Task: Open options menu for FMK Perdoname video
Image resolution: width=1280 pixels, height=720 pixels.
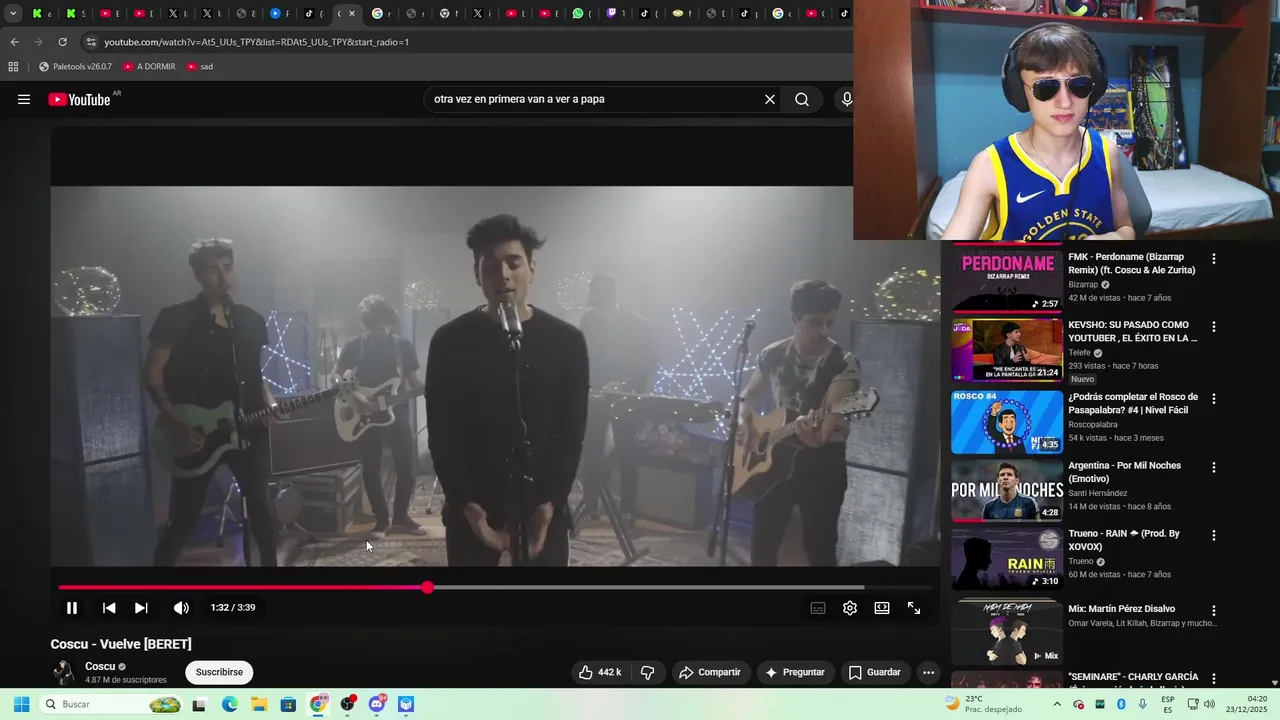Action: tap(1214, 259)
